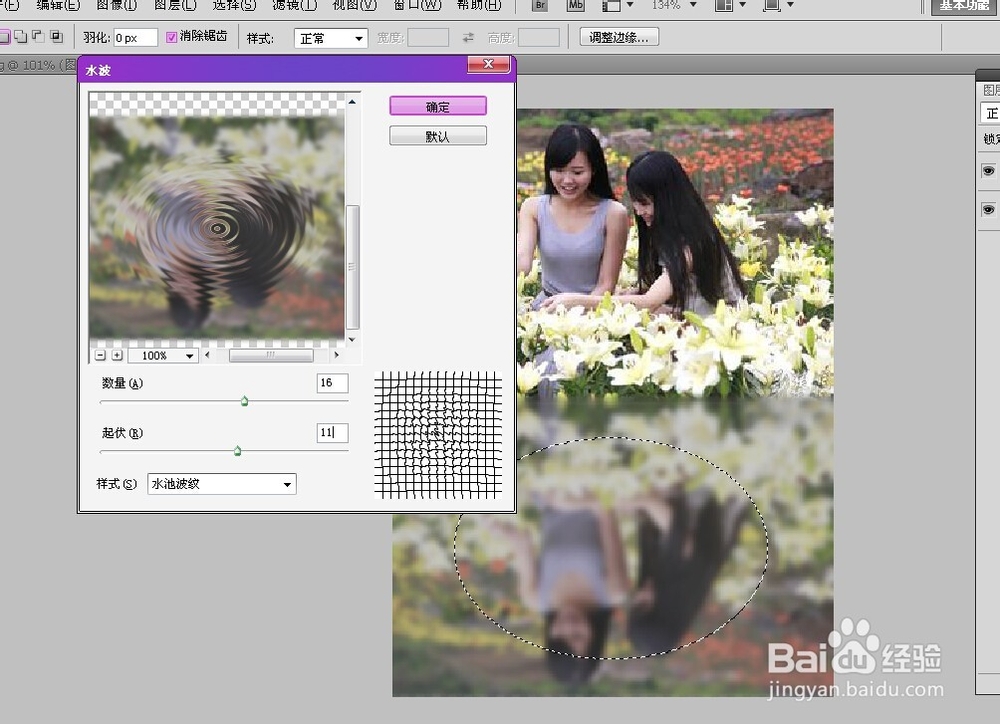The height and width of the screenshot is (724, 1000).
Task: Zoom out the ripple preview with minus
Action: coord(100,355)
